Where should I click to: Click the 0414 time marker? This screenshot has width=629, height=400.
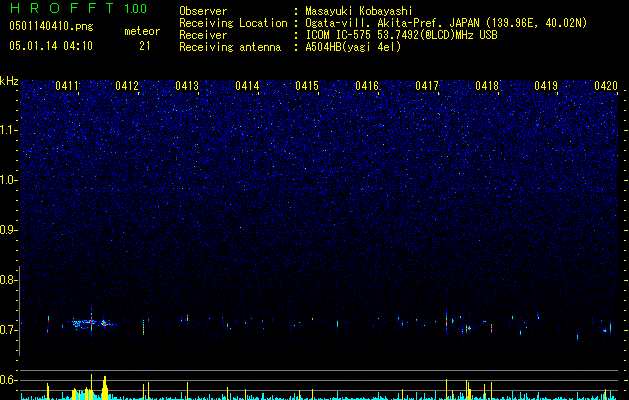(x=247, y=86)
